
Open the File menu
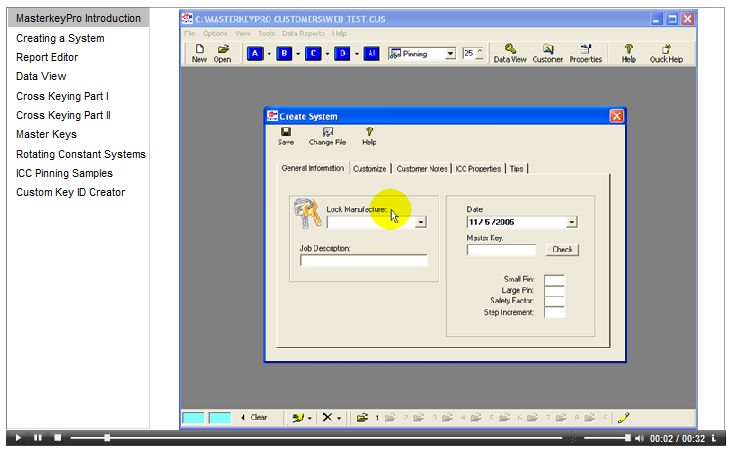tap(189, 34)
